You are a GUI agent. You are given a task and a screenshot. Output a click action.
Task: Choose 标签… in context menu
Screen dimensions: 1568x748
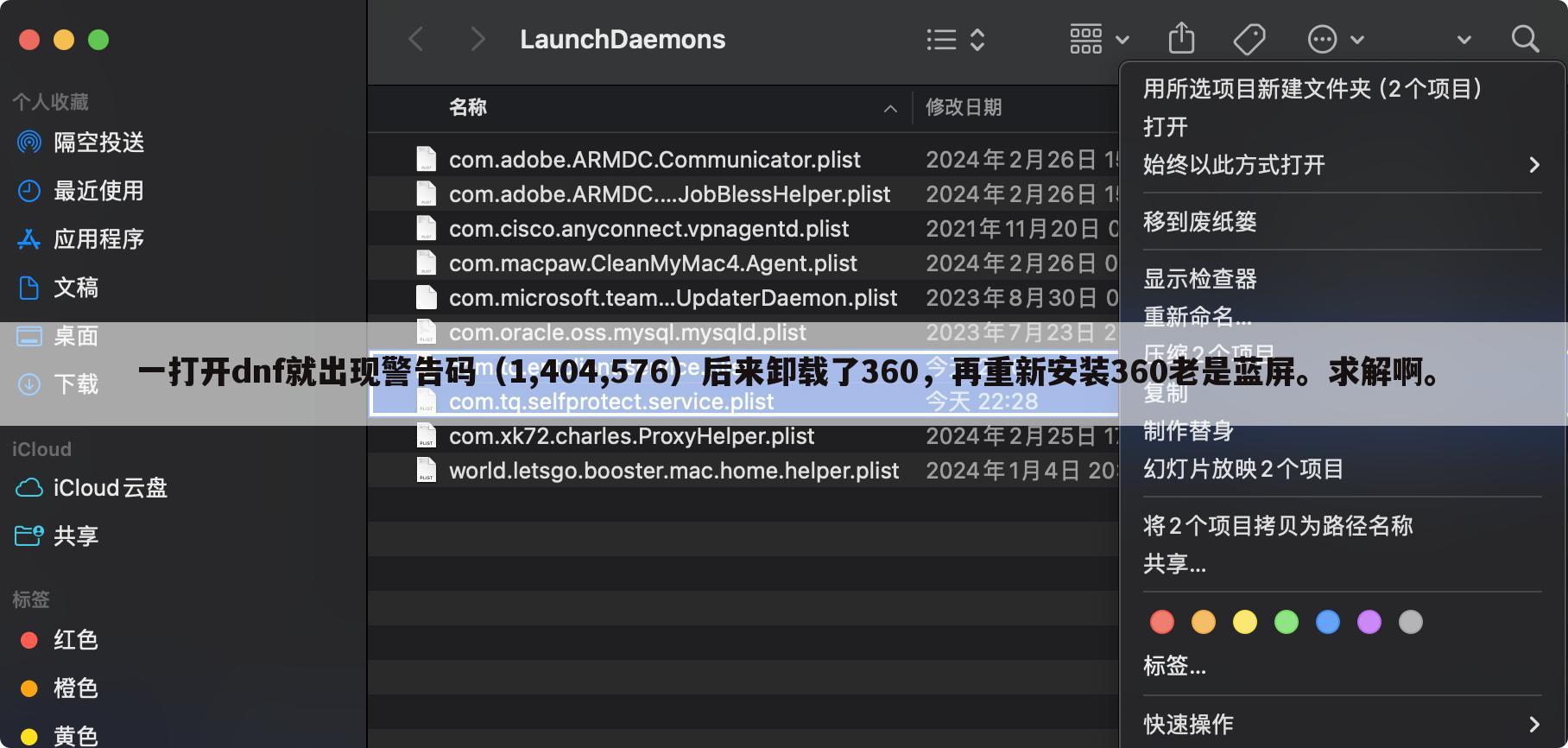pyautogui.click(x=1174, y=666)
